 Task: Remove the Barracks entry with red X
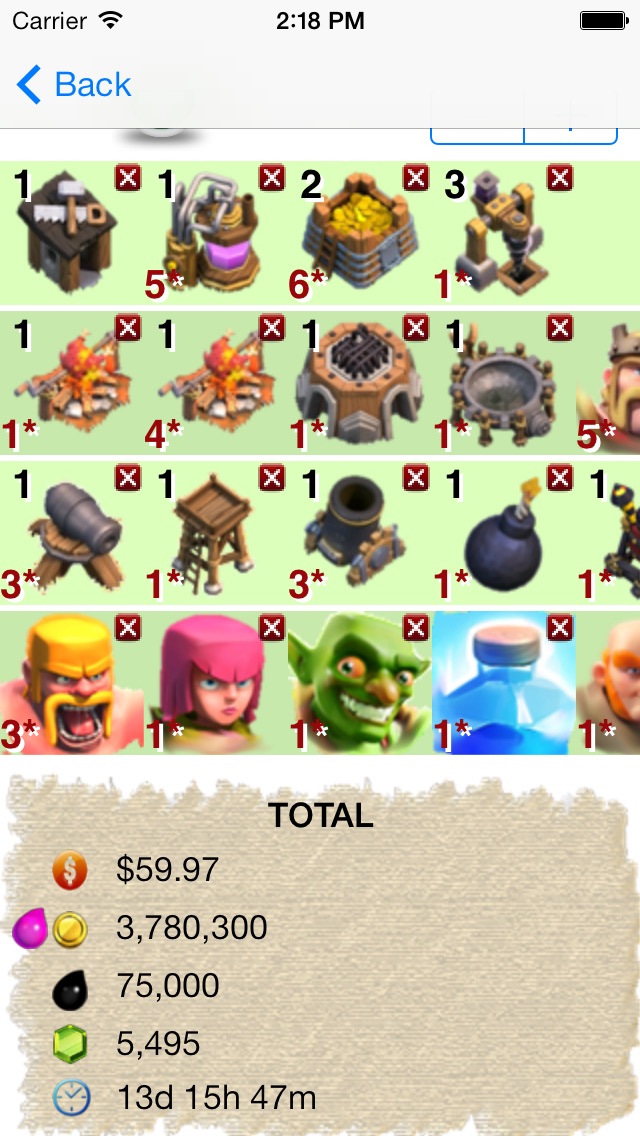point(416,328)
